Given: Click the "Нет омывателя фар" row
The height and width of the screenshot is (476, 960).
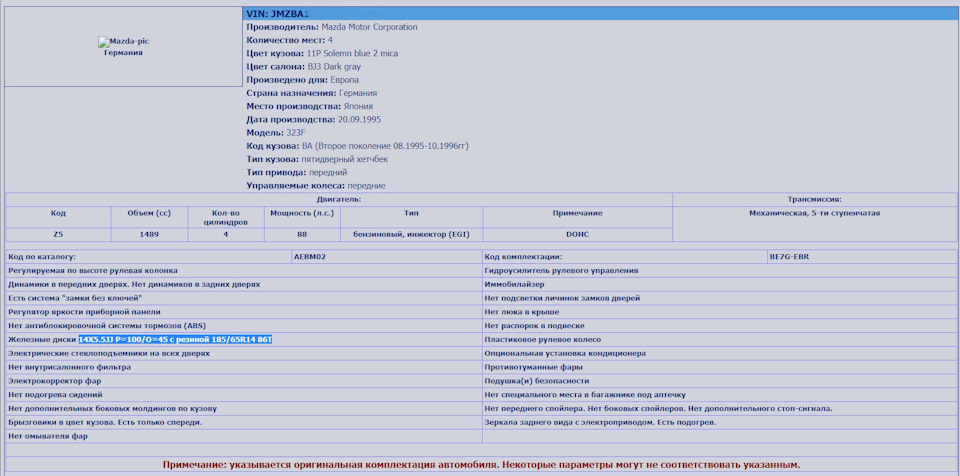Looking at the screenshot, I should 244,437.
